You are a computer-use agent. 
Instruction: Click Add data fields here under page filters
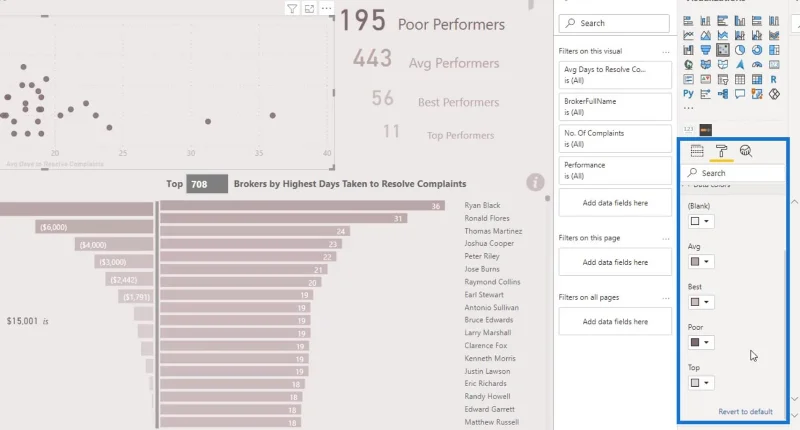[615, 262]
